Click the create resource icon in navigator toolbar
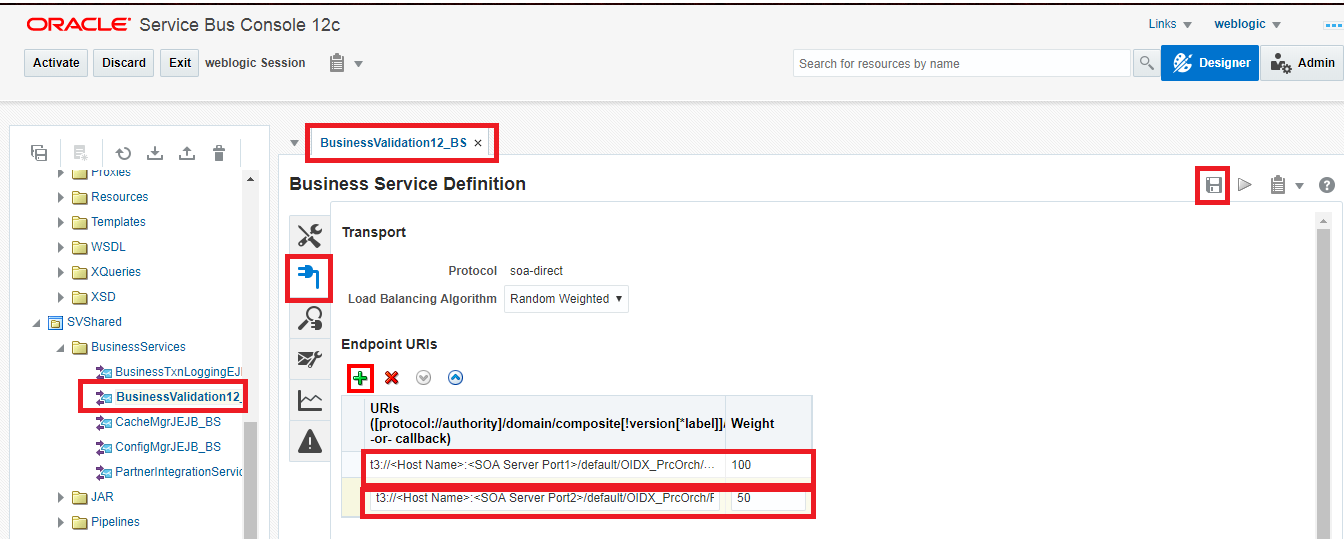This screenshot has width=1344, height=539. [x=82, y=153]
